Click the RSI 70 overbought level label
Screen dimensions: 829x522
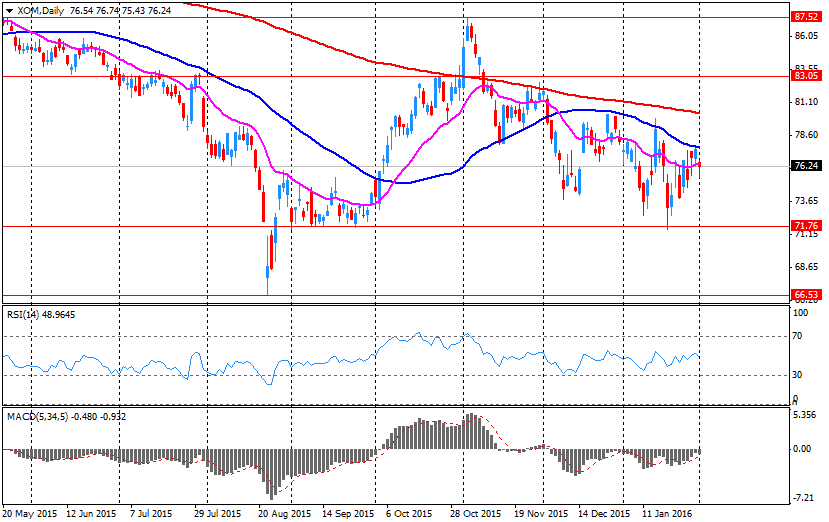click(x=797, y=336)
